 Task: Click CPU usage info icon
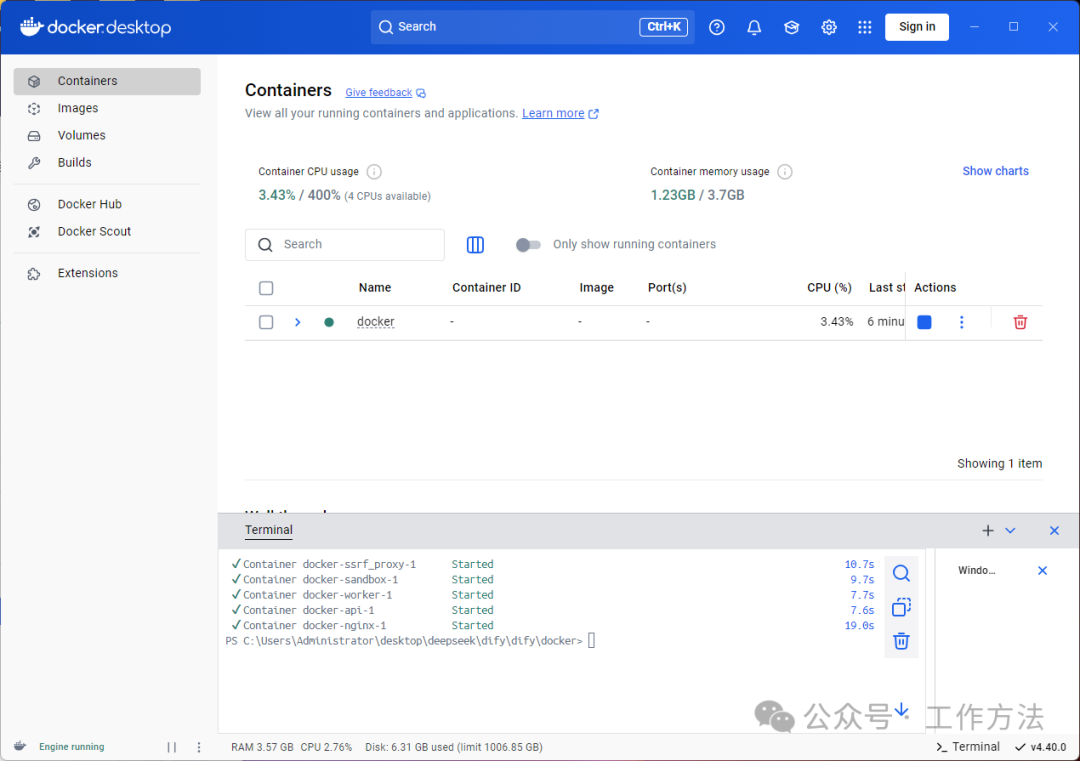click(374, 171)
